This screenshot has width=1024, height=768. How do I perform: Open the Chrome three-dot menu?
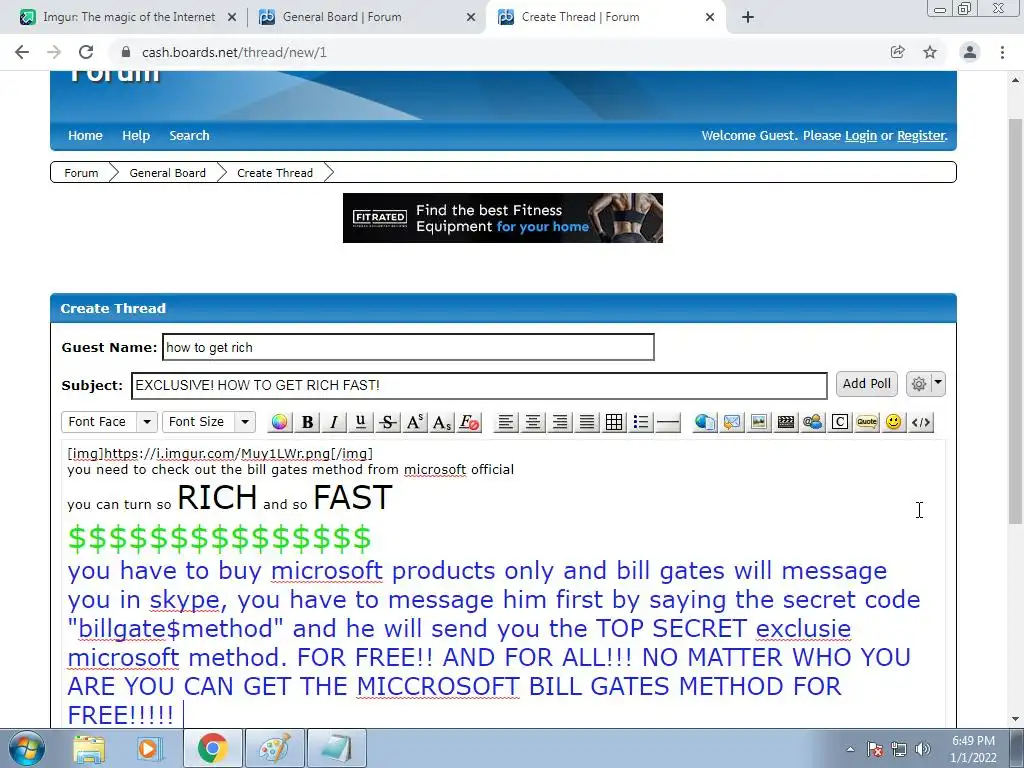[1002, 52]
